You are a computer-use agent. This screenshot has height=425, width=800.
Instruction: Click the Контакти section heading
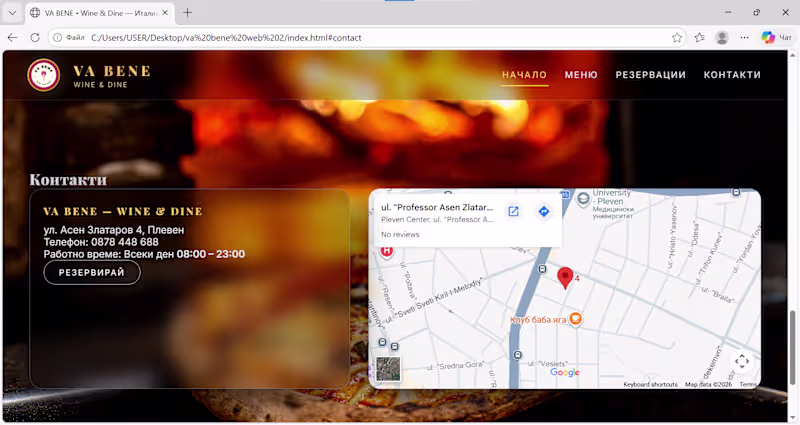[x=68, y=180]
